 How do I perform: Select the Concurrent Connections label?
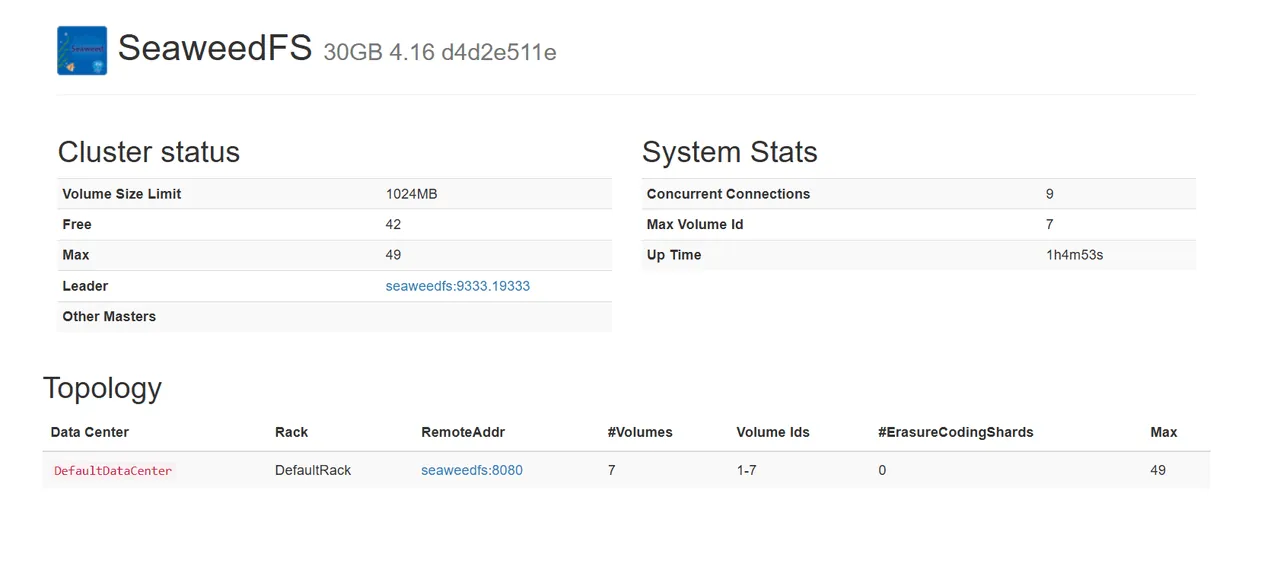(729, 194)
